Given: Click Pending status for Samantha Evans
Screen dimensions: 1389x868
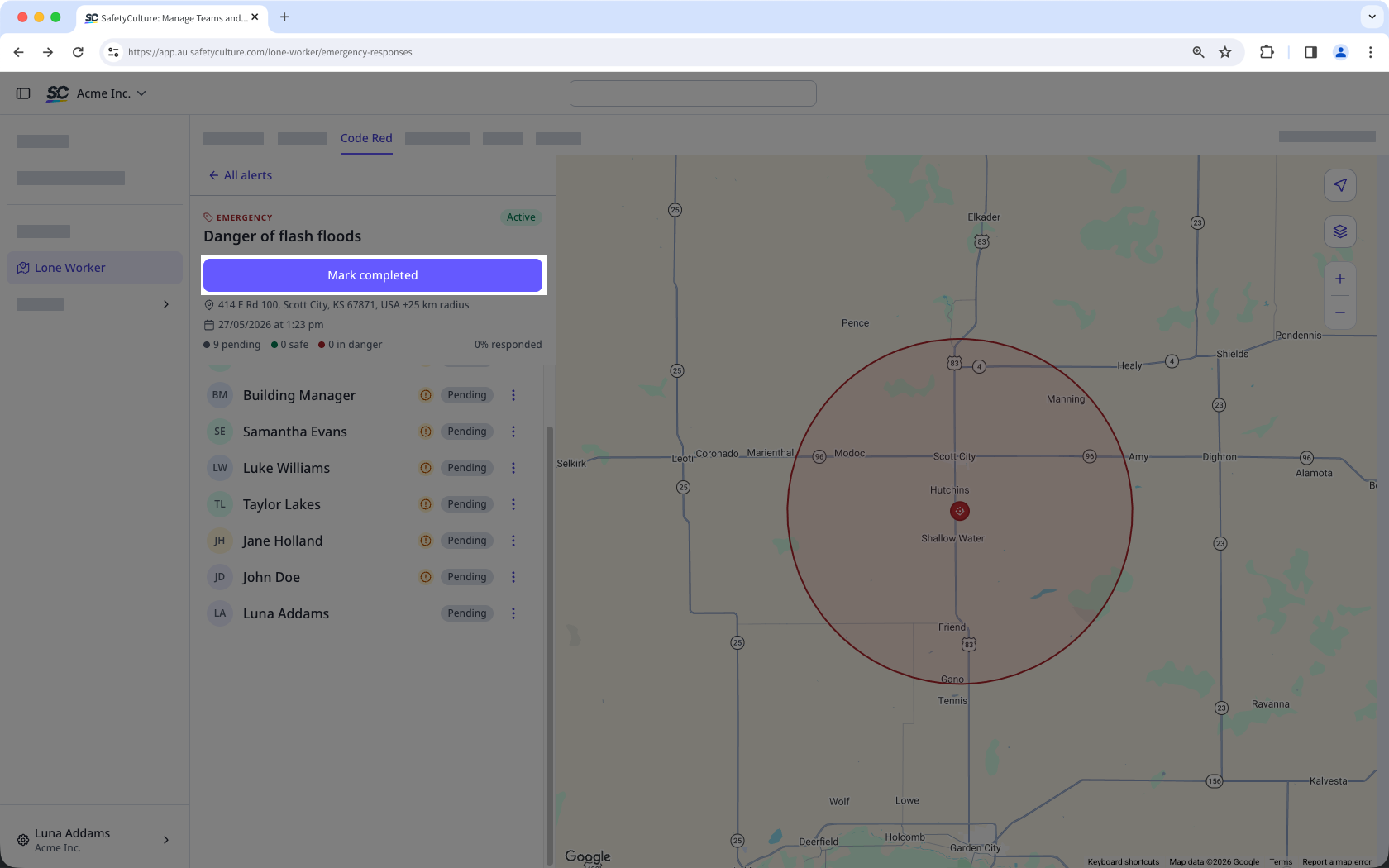Looking at the screenshot, I should point(467,432).
